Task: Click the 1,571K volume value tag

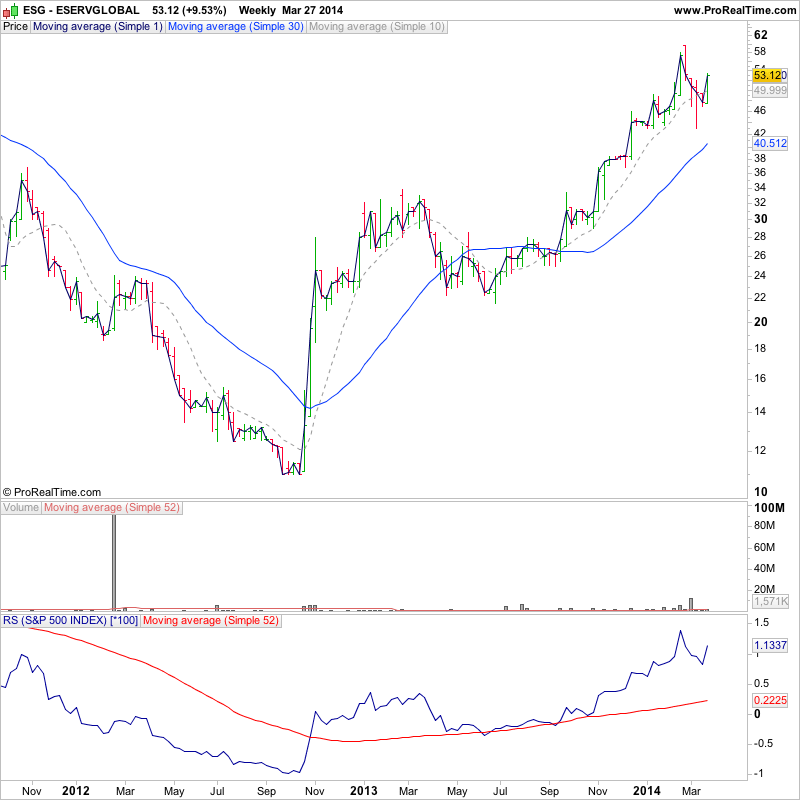Action: [771, 601]
